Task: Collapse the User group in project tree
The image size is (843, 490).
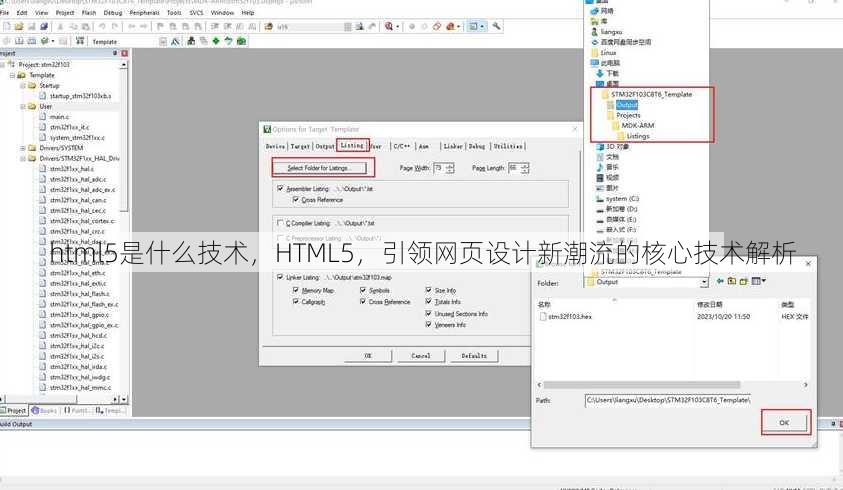Action: click(23, 106)
